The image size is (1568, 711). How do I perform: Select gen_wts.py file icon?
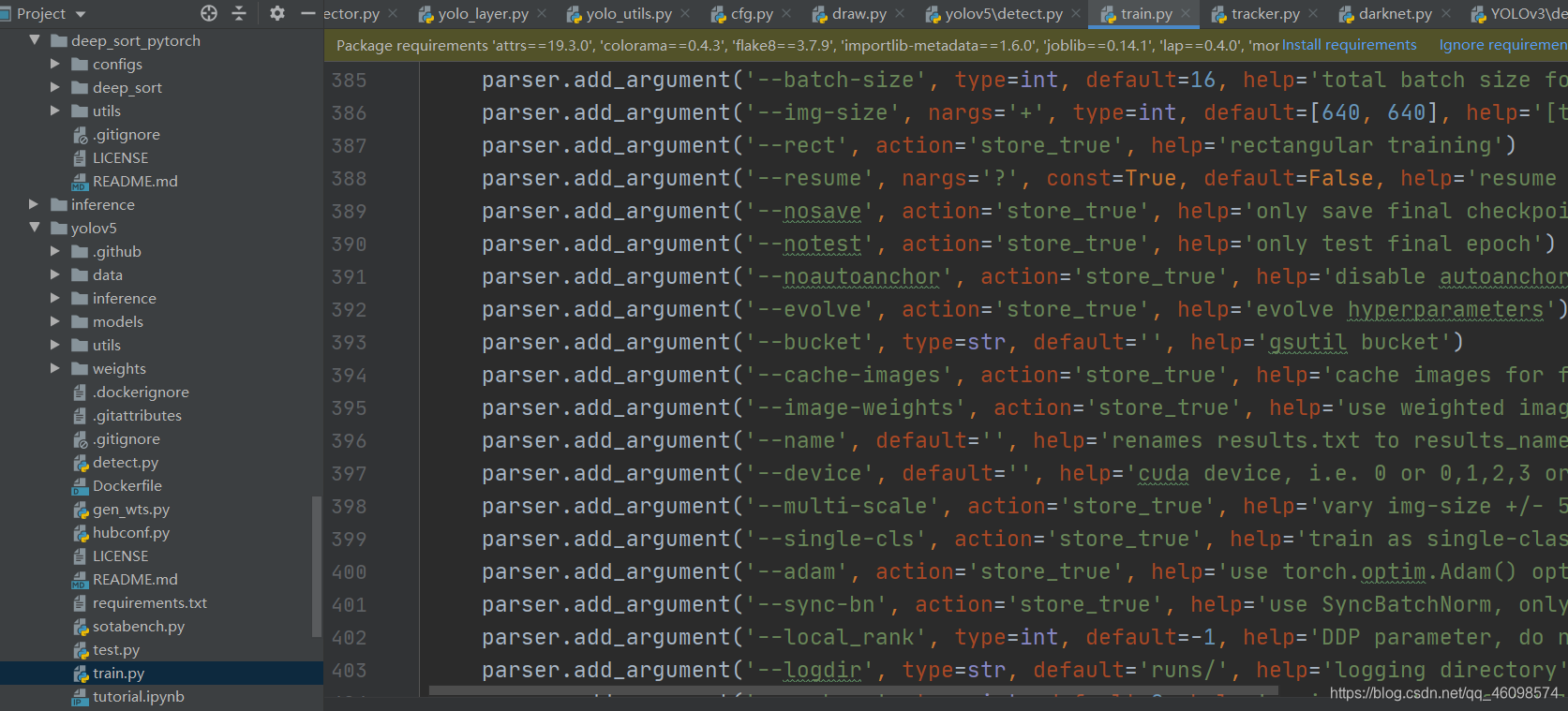coord(81,510)
